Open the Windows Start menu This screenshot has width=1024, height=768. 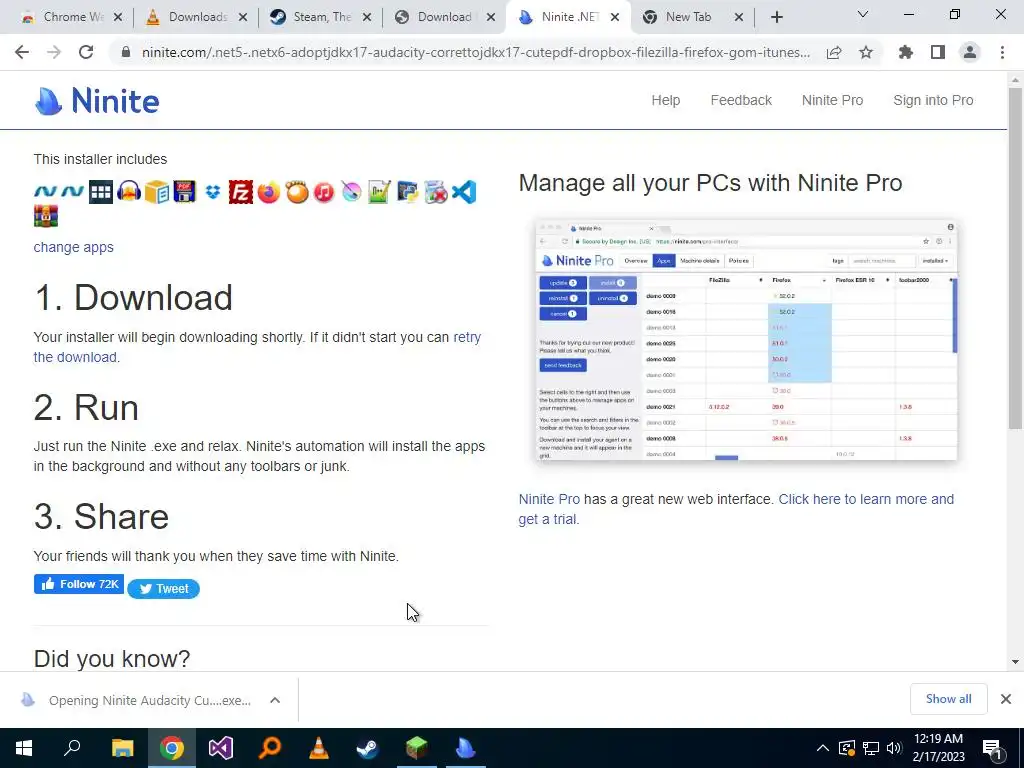tap(24, 748)
